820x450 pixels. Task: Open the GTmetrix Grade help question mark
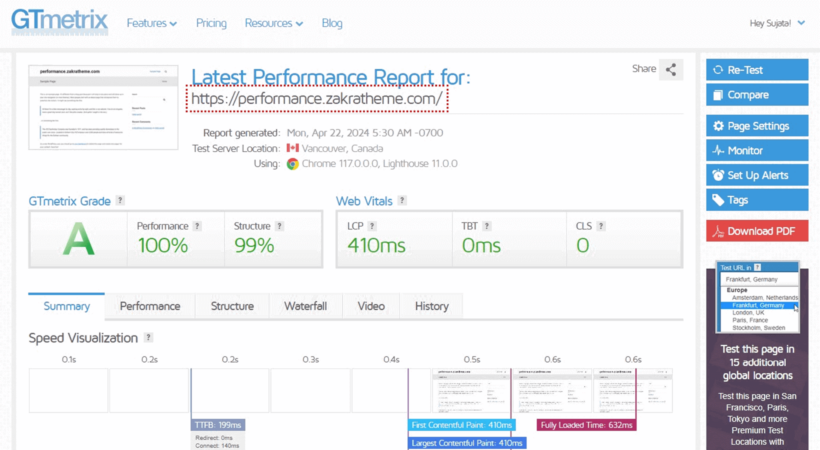pyautogui.click(x=120, y=200)
